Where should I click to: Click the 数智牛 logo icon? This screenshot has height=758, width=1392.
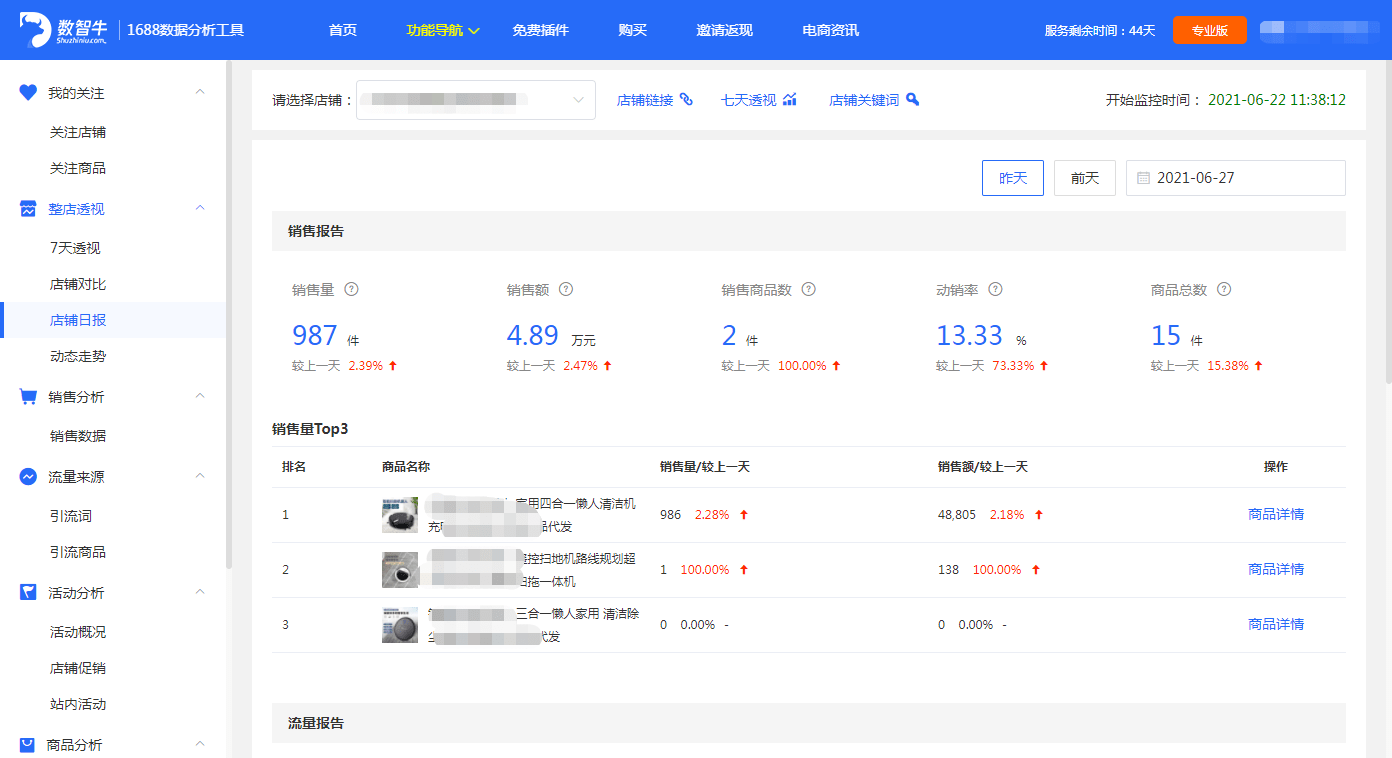click(35, 30)
